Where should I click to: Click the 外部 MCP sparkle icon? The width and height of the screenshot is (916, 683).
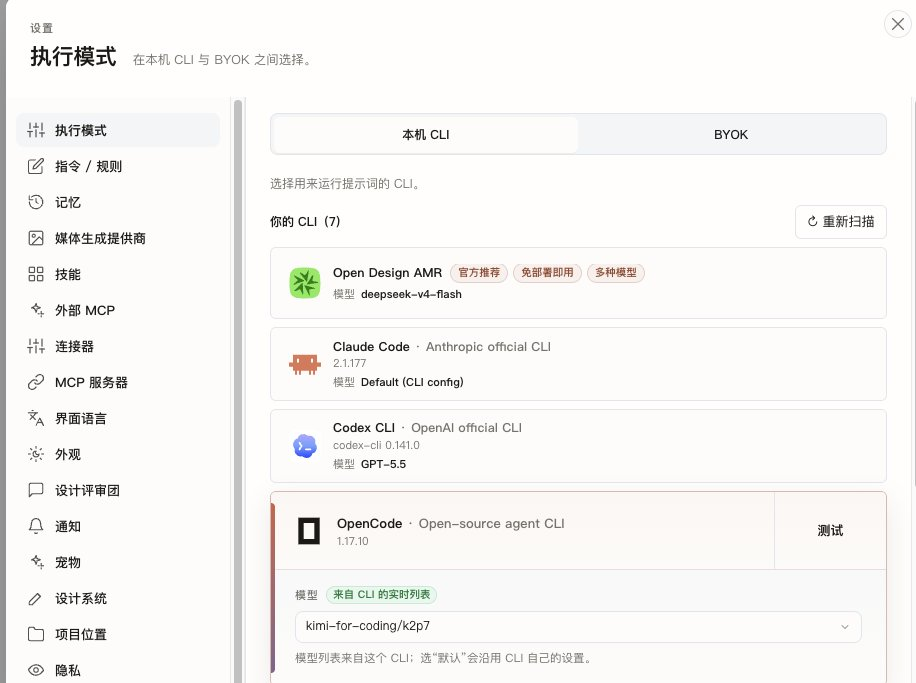(37, 310)
